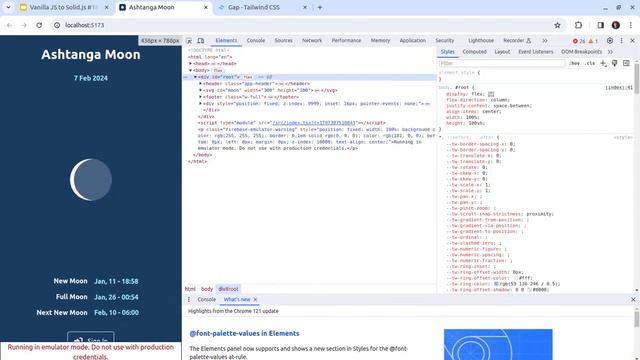Expand the head element node
The height and width of the screenshot is (360, 640).
click(190, 64)
